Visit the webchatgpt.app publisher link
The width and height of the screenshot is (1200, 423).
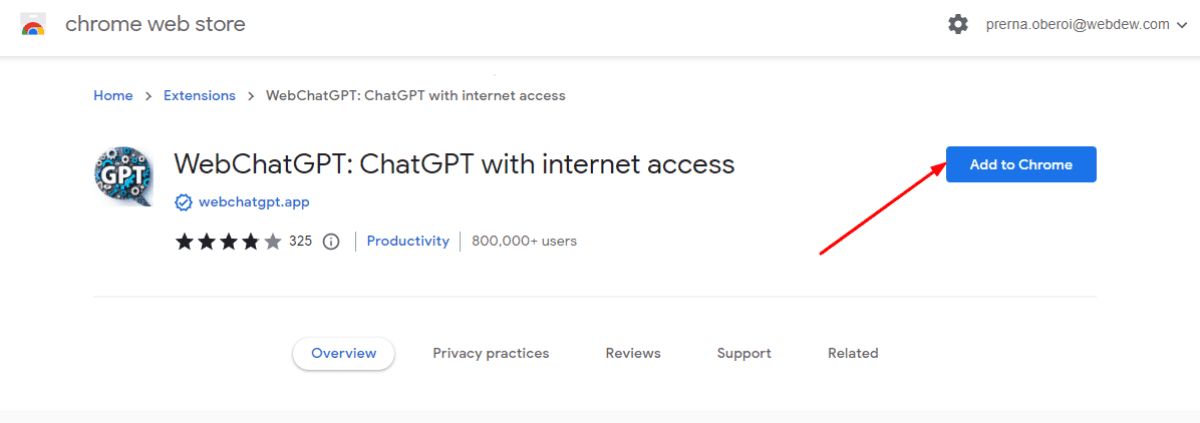point(254,202)
